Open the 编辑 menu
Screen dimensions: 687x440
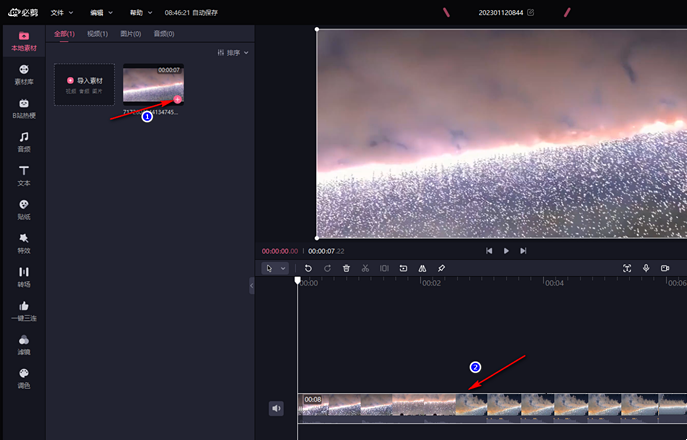pos(101,13)
